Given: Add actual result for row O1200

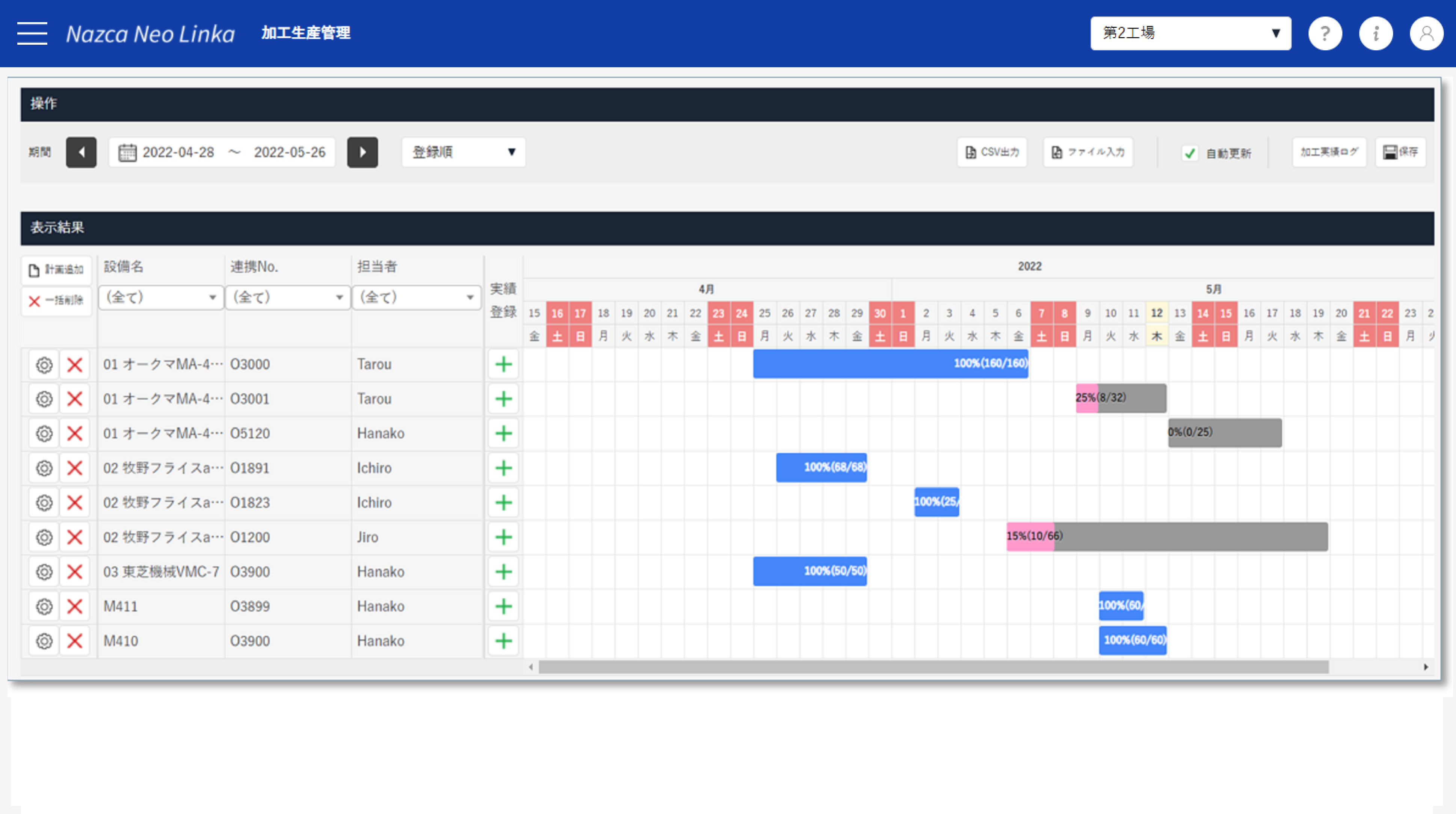Looking at the screenshot, I should (503, 537).
